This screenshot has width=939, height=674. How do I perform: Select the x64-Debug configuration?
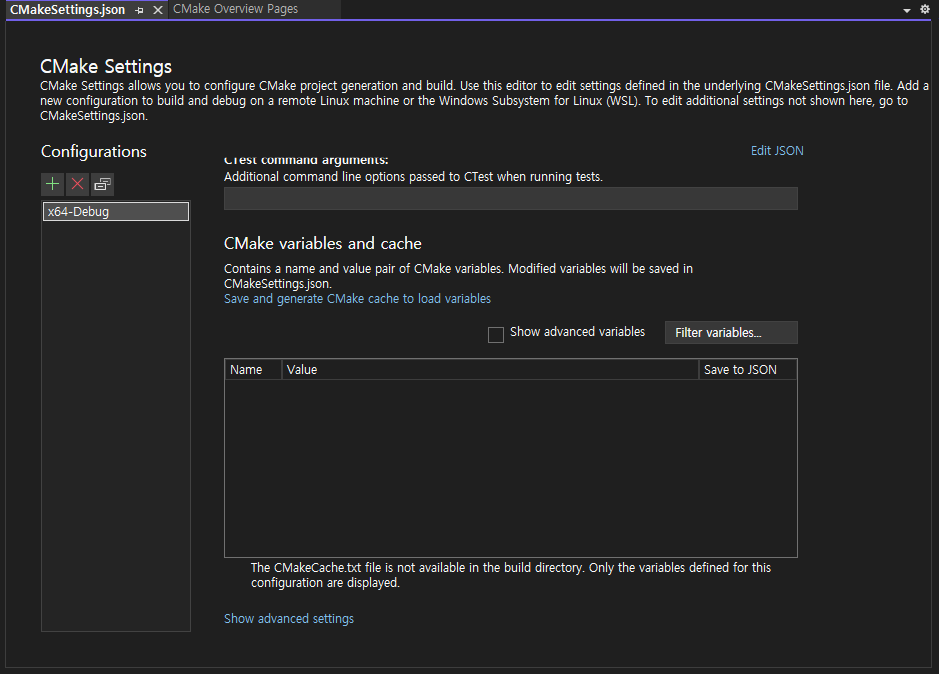click(x=116, y=212)
